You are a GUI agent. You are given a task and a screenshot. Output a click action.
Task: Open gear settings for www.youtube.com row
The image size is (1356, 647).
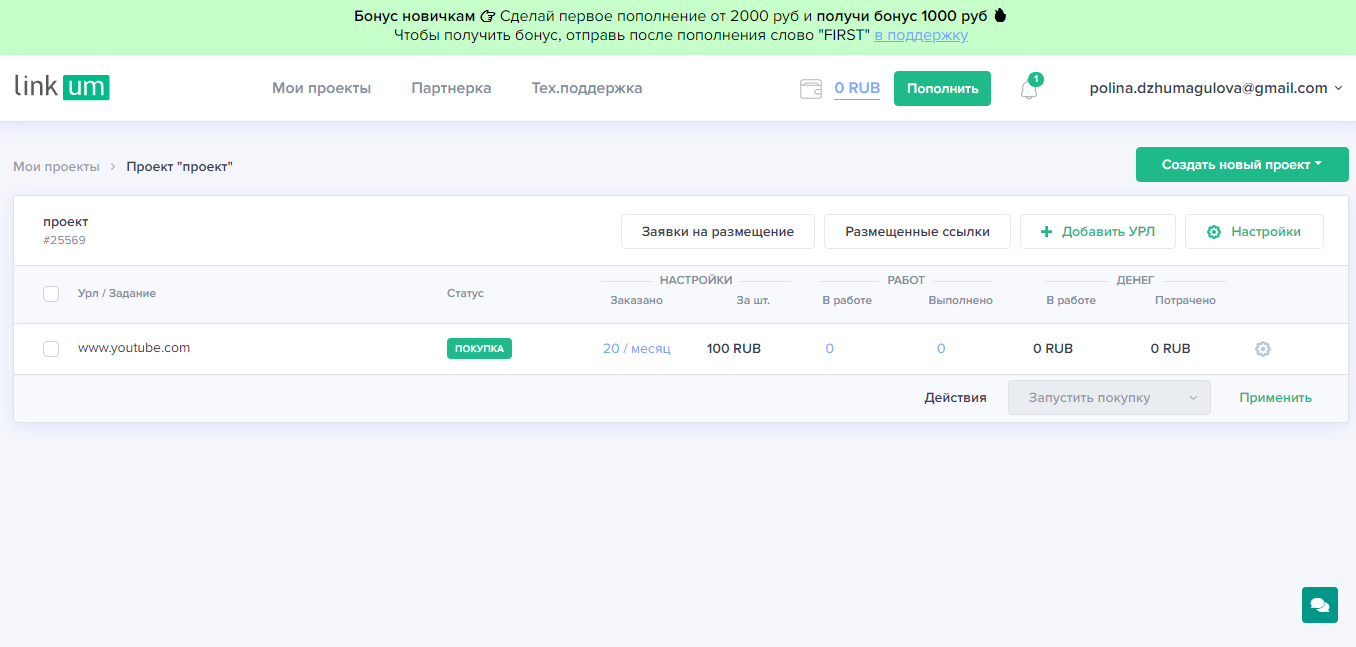coord(1263,349)
